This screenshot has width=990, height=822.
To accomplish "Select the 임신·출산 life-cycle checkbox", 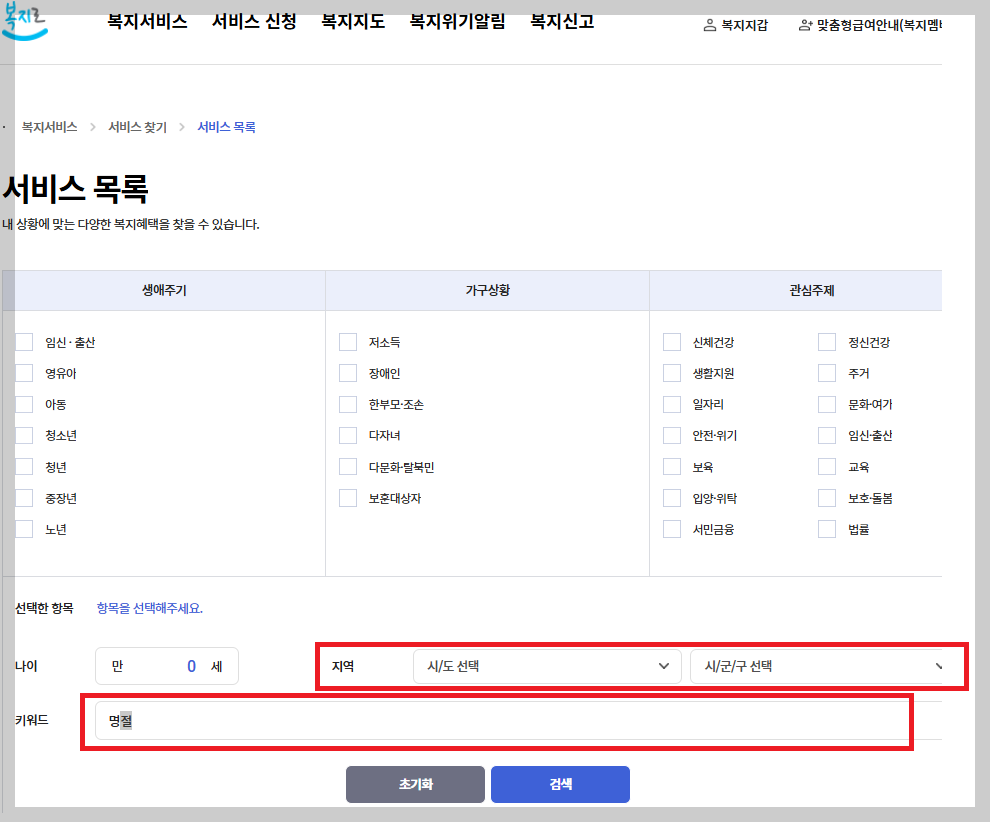I will tap(24, 341).
